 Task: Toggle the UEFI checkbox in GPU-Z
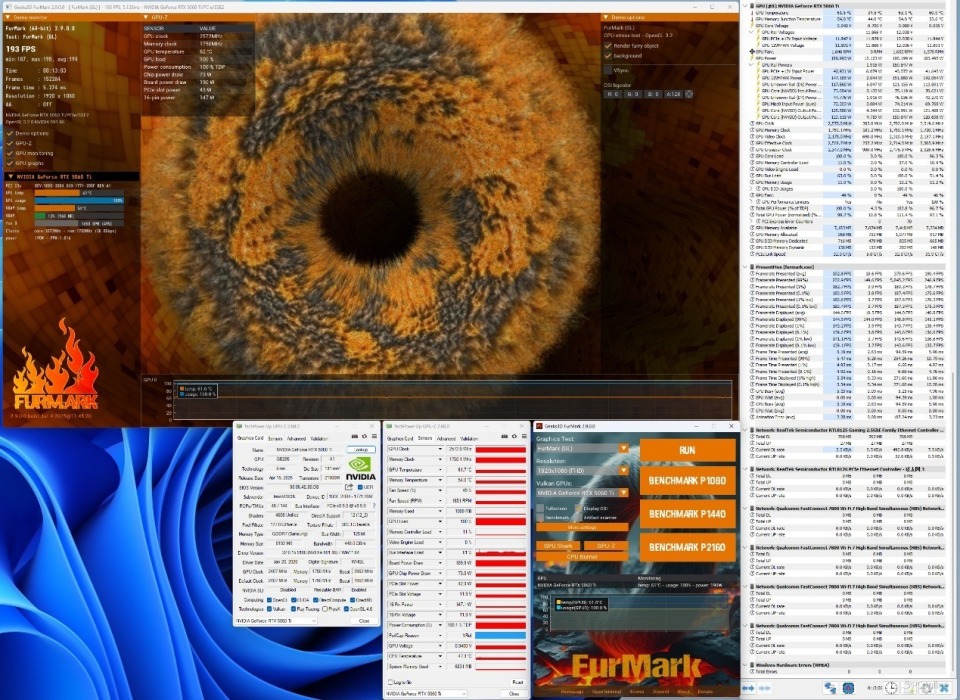[360, 487]
